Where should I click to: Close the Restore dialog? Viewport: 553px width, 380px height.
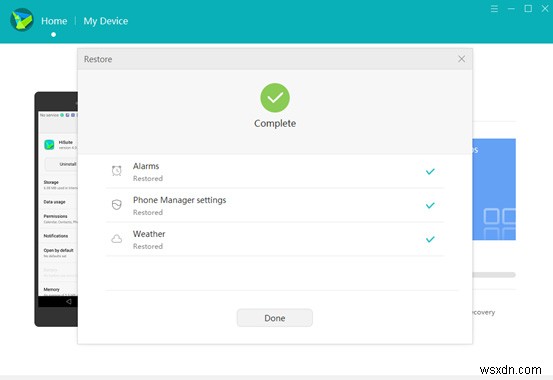pos(461,59)
